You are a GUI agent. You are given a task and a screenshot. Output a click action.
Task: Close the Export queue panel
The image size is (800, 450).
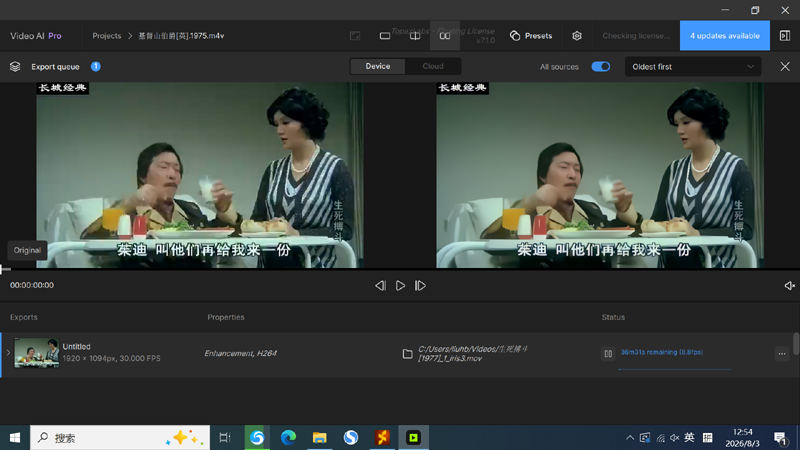click(x=785, y=67)
